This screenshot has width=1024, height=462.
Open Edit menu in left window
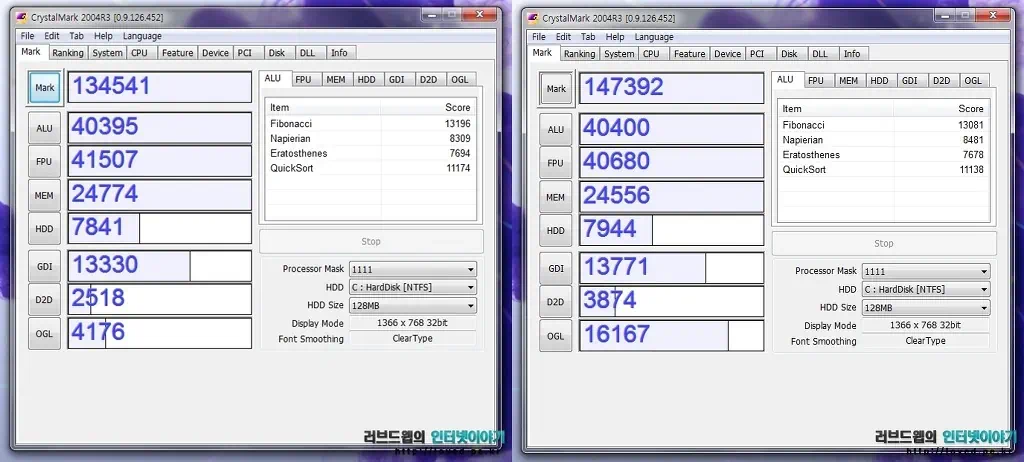[x=52, y=36]
